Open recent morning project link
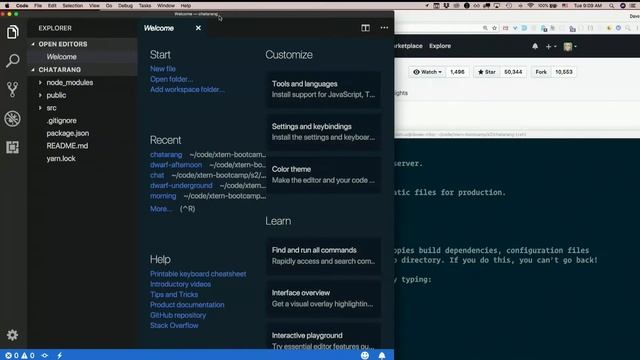Screen dimensions: 640x360 [163, 196]
